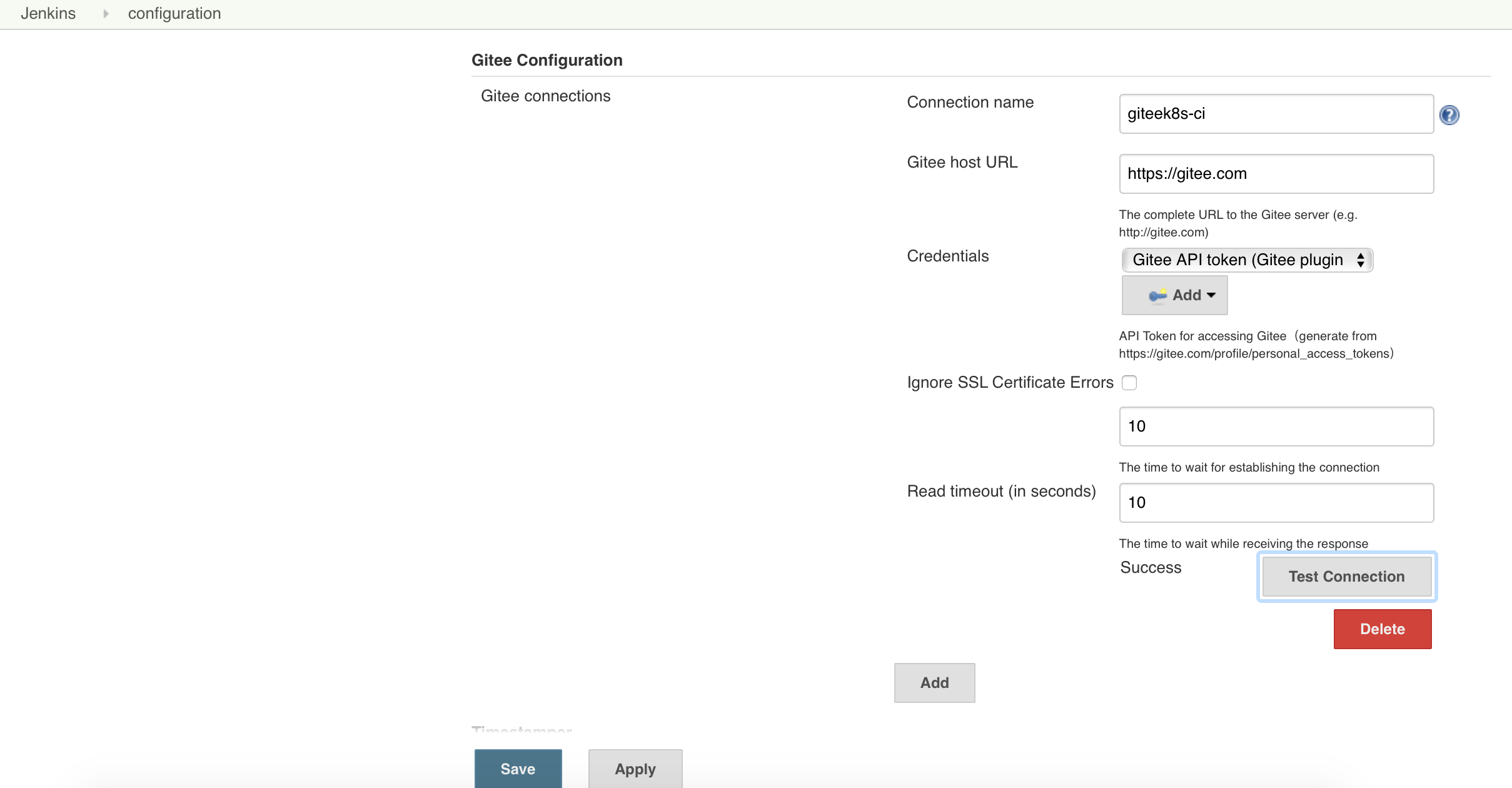Click the Add connection button icon
Image resolution: width=1512 pixels, height=788 pixels.
point(933,682)
